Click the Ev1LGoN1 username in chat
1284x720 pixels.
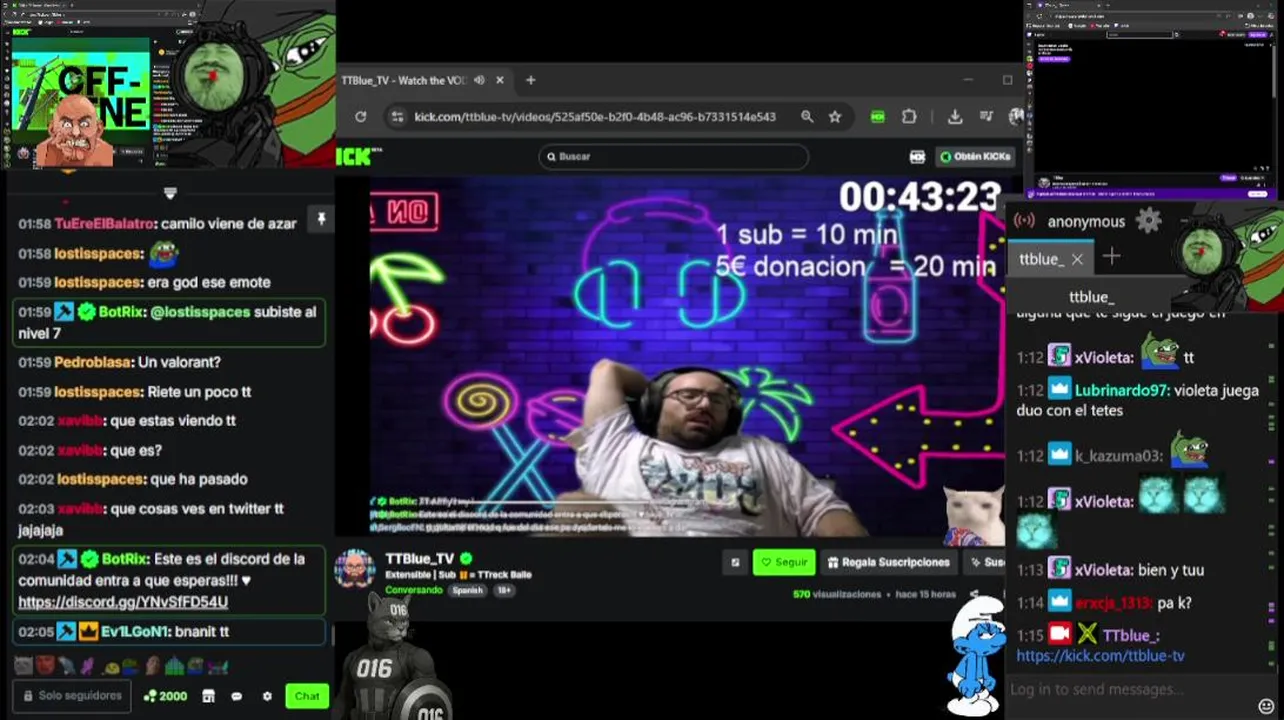coord(135,632)
